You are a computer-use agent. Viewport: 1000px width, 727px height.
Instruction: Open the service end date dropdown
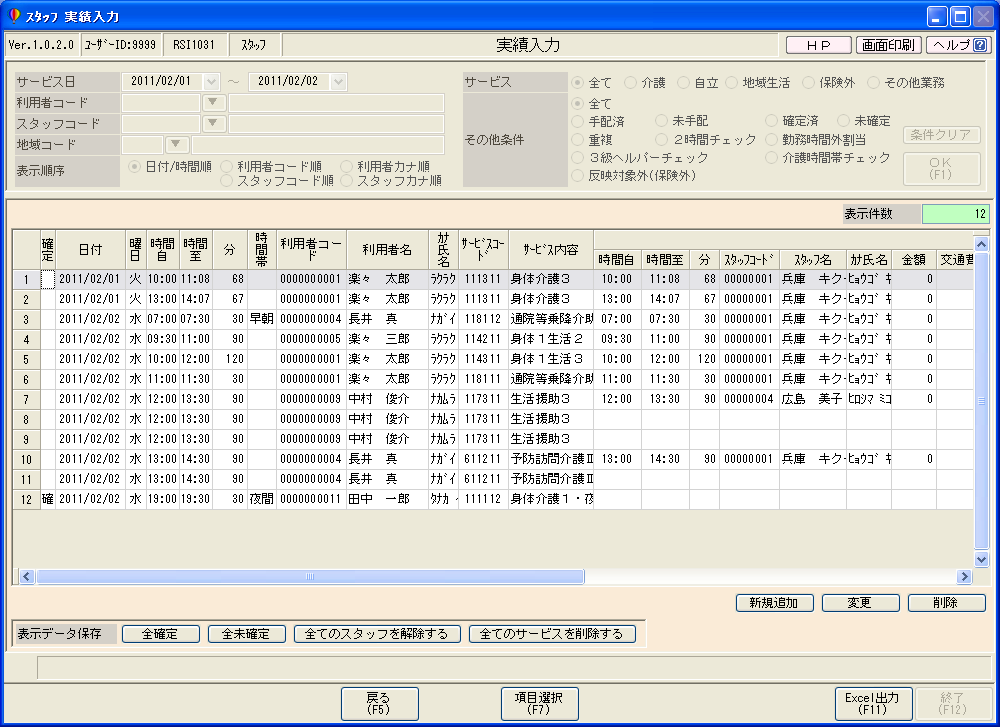(339, 82)
